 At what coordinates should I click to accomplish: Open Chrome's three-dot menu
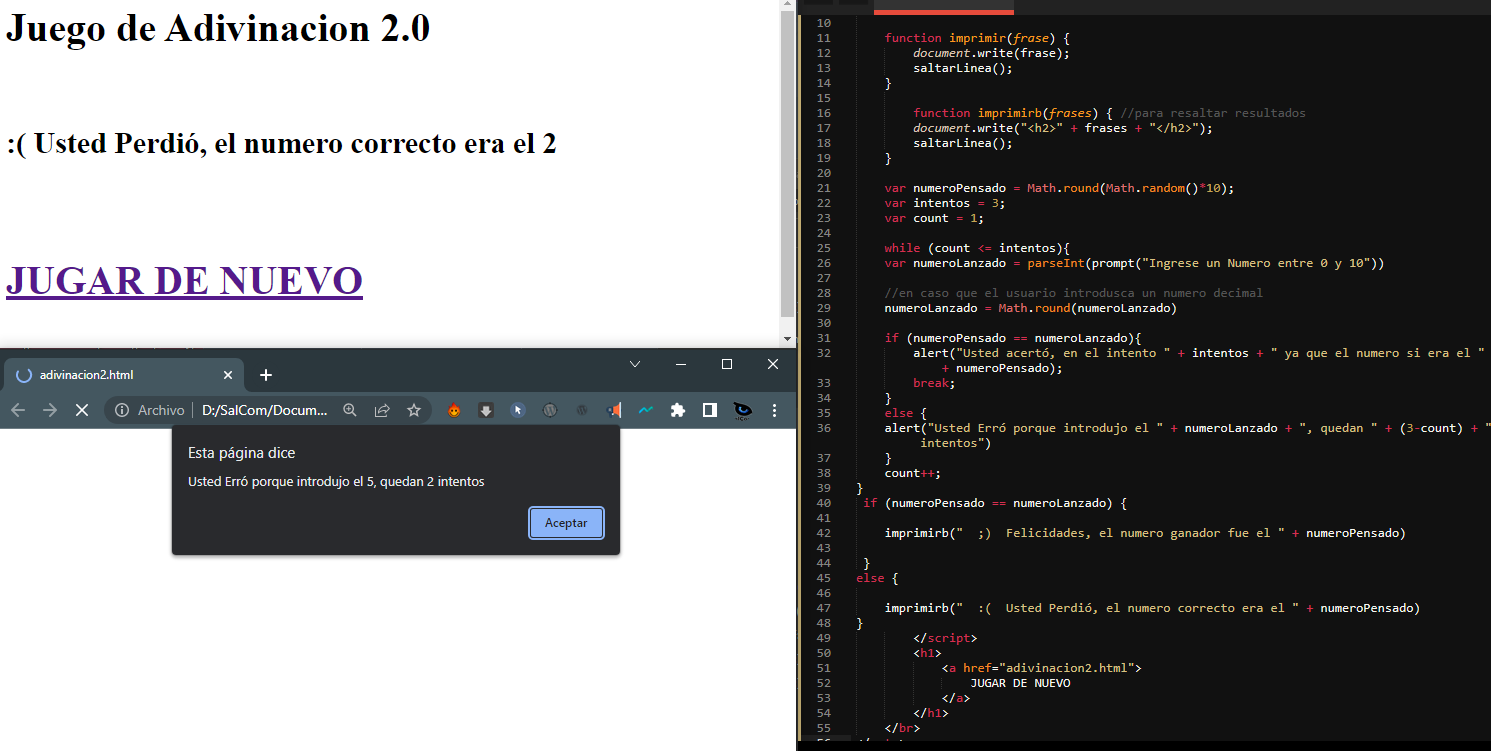[x=774, y=410]
